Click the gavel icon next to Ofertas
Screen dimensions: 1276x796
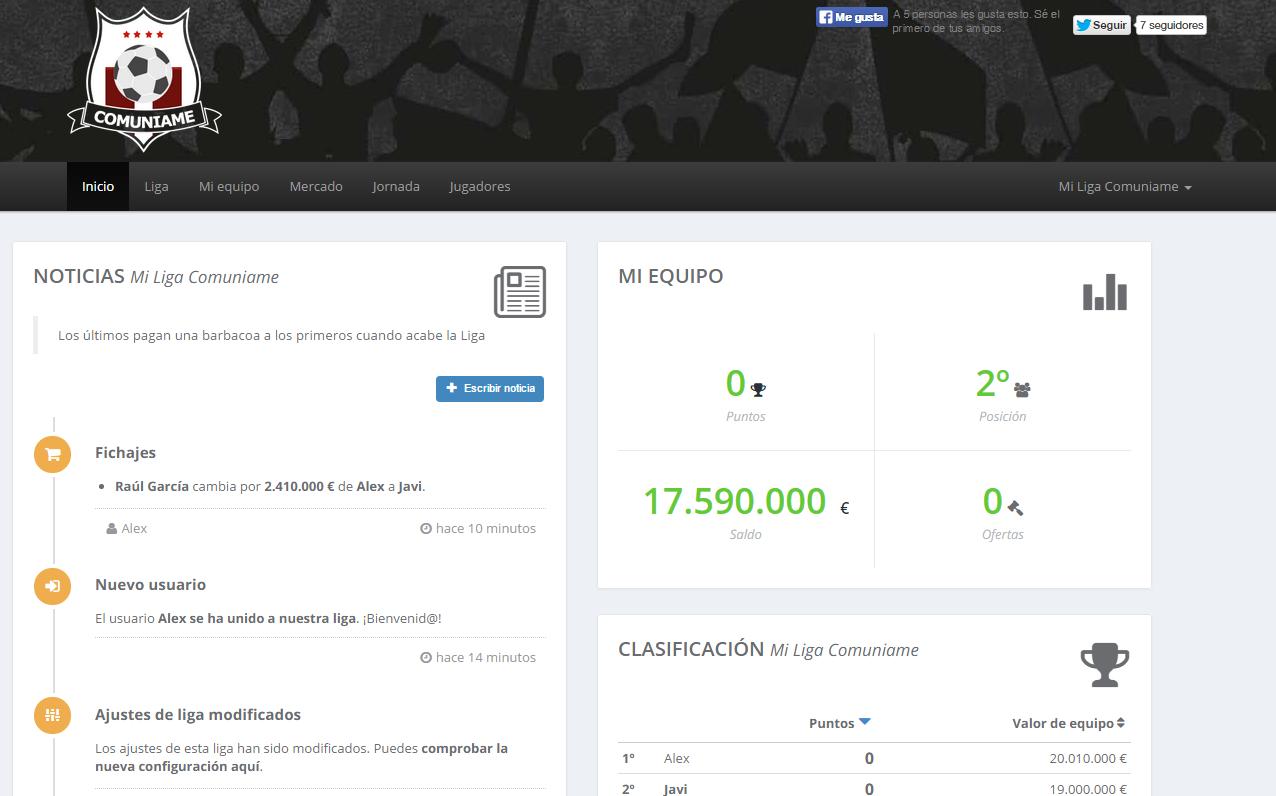coord(1016,507)
